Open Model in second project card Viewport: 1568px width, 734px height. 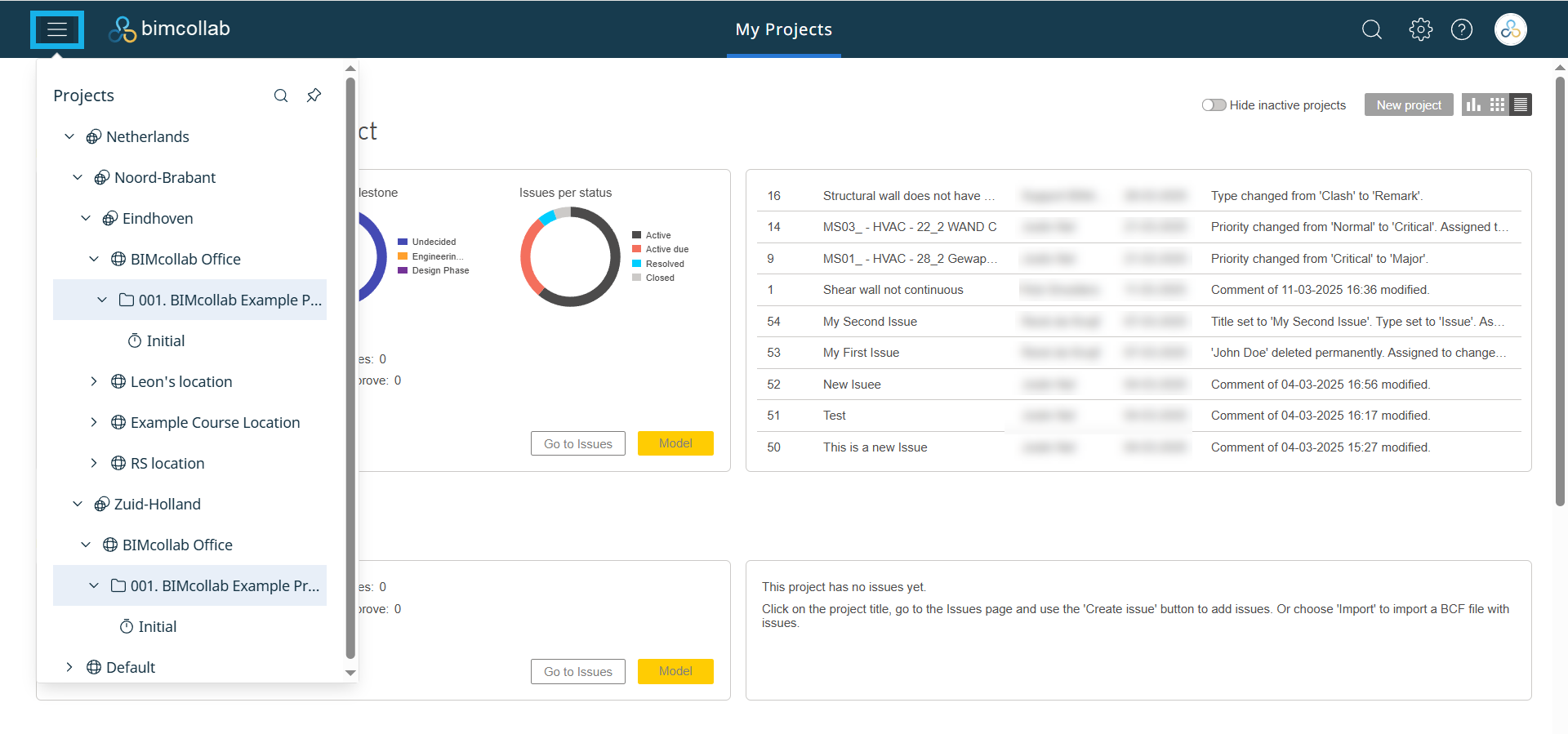coord(675,671)
